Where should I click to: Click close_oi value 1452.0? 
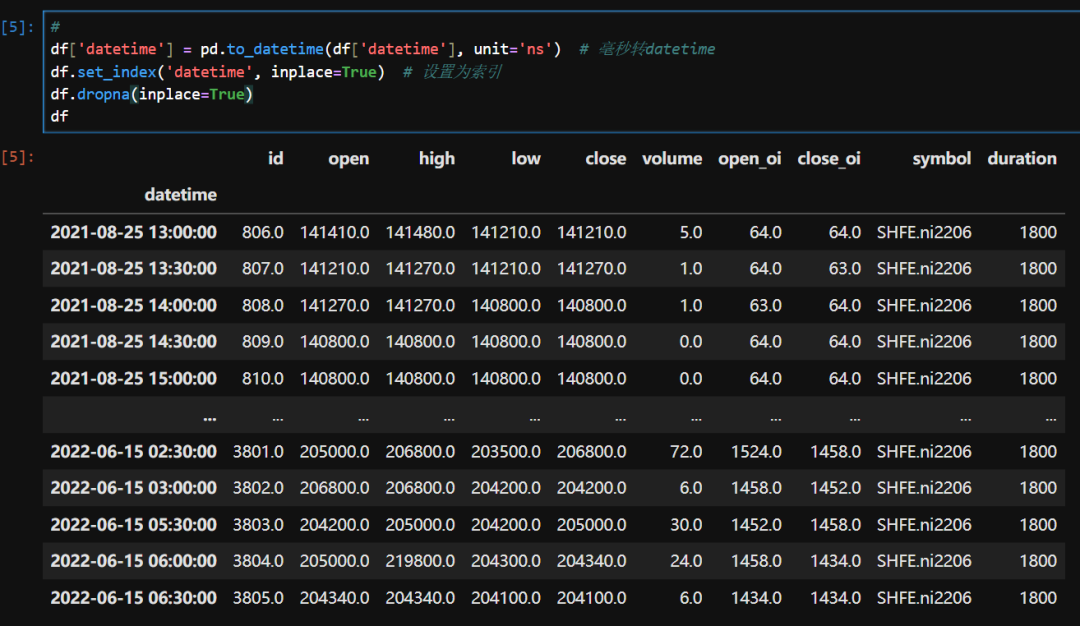point(835,488)
